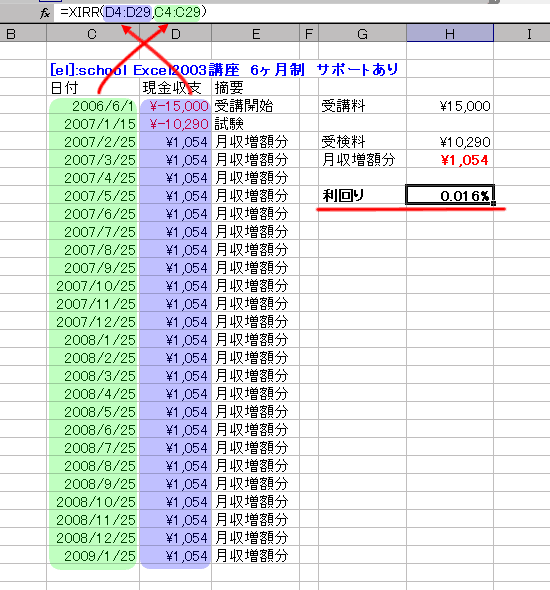Click ¥1,054 in the 2007/2/25 row
The image size is (550, 590).
(x=175, y=142)
